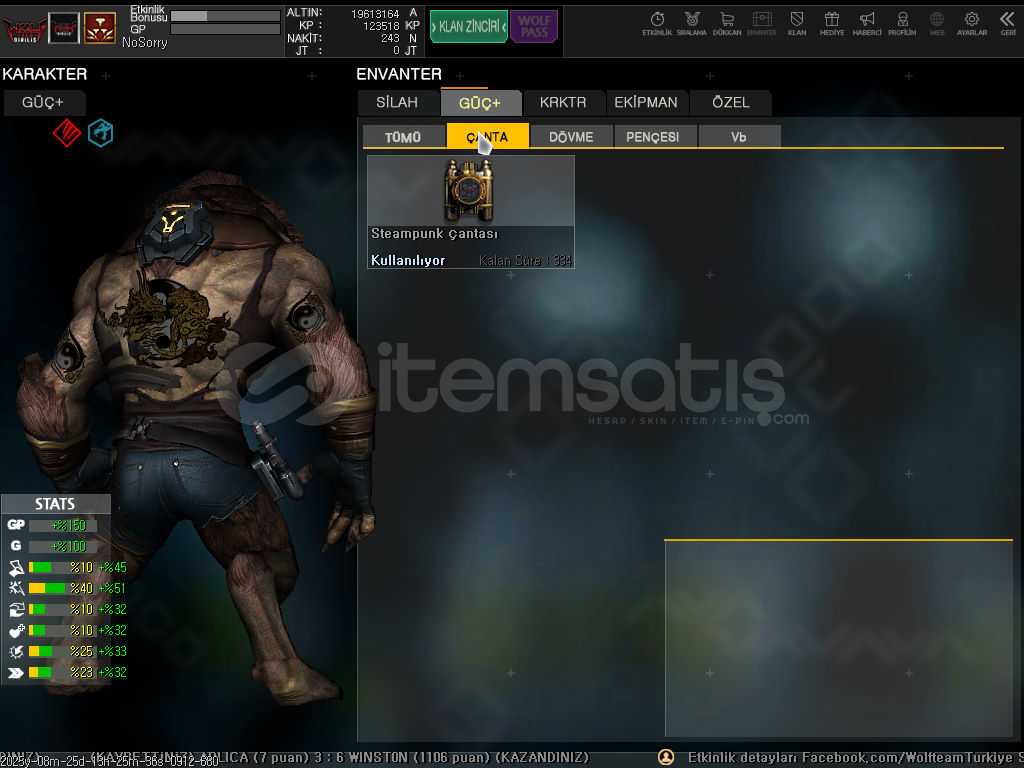Click the ENVANTER panel heading
This screenshot has height=768, width=1024.
point(399,74)
